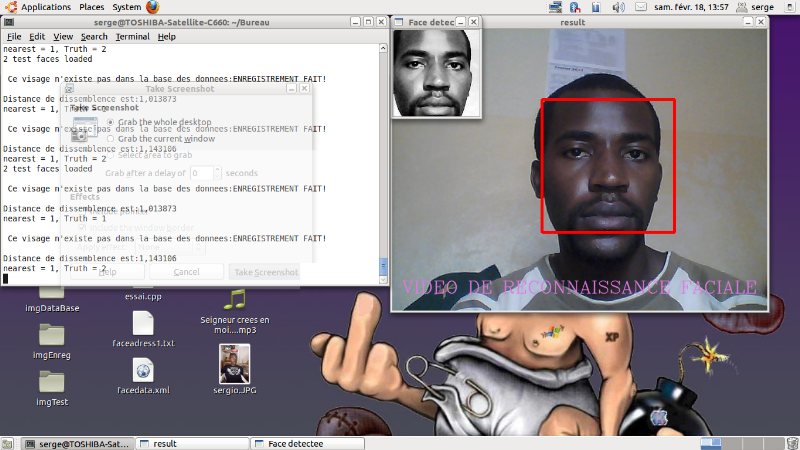
Task: Open the System menu
Action: pyautogui.click(x=127, y=7)
